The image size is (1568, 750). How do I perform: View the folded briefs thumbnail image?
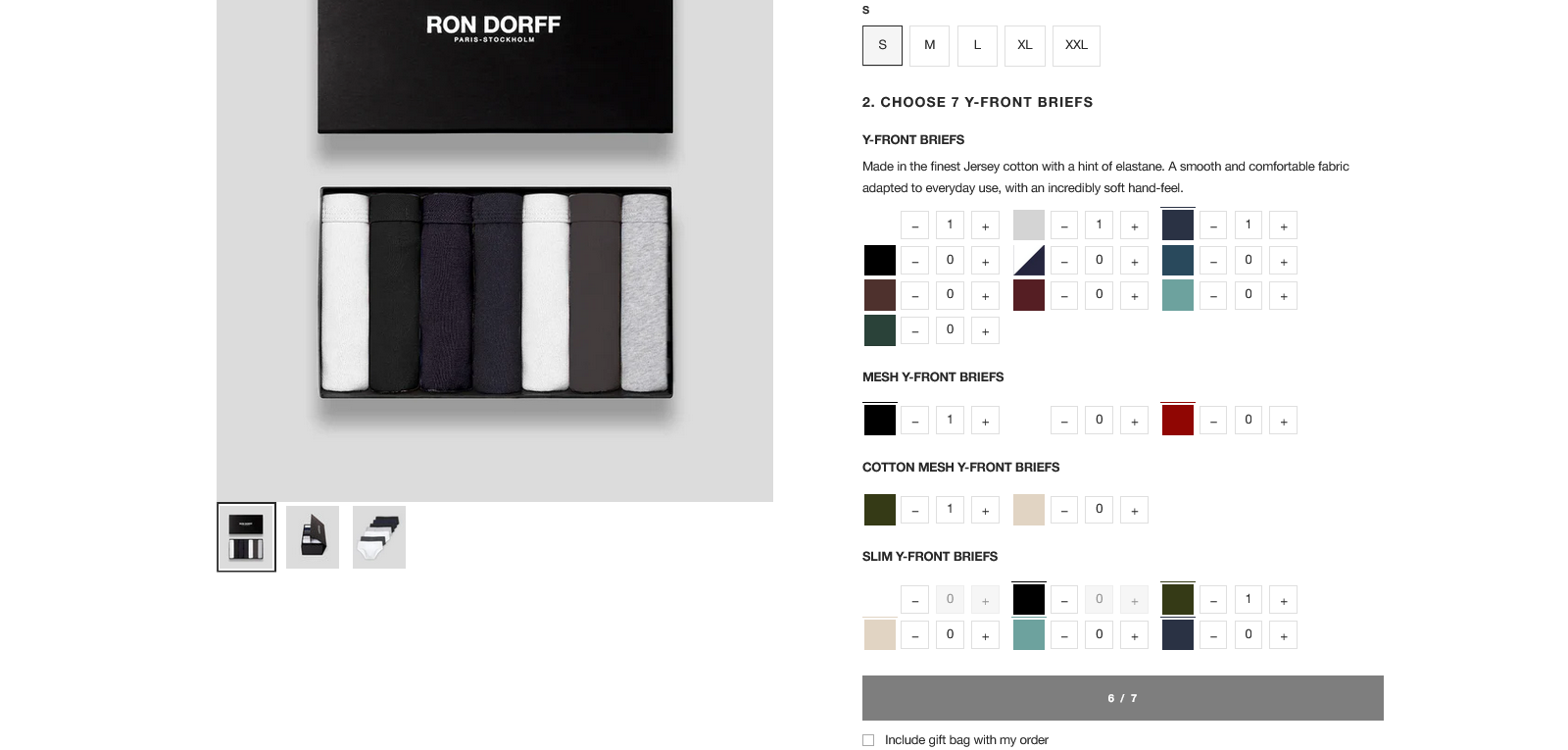(379, 537)
